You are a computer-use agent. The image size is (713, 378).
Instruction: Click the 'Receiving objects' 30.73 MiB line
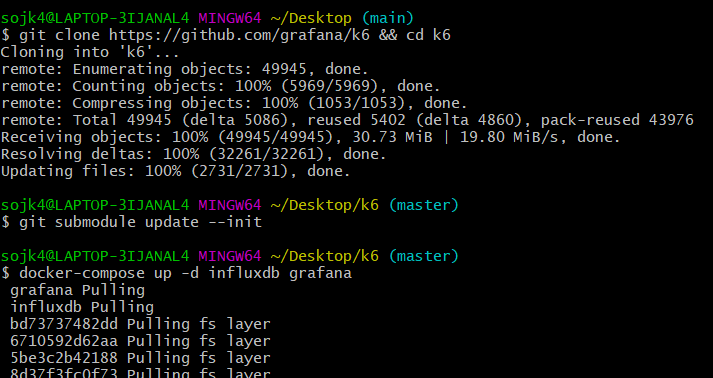(311, 137)
